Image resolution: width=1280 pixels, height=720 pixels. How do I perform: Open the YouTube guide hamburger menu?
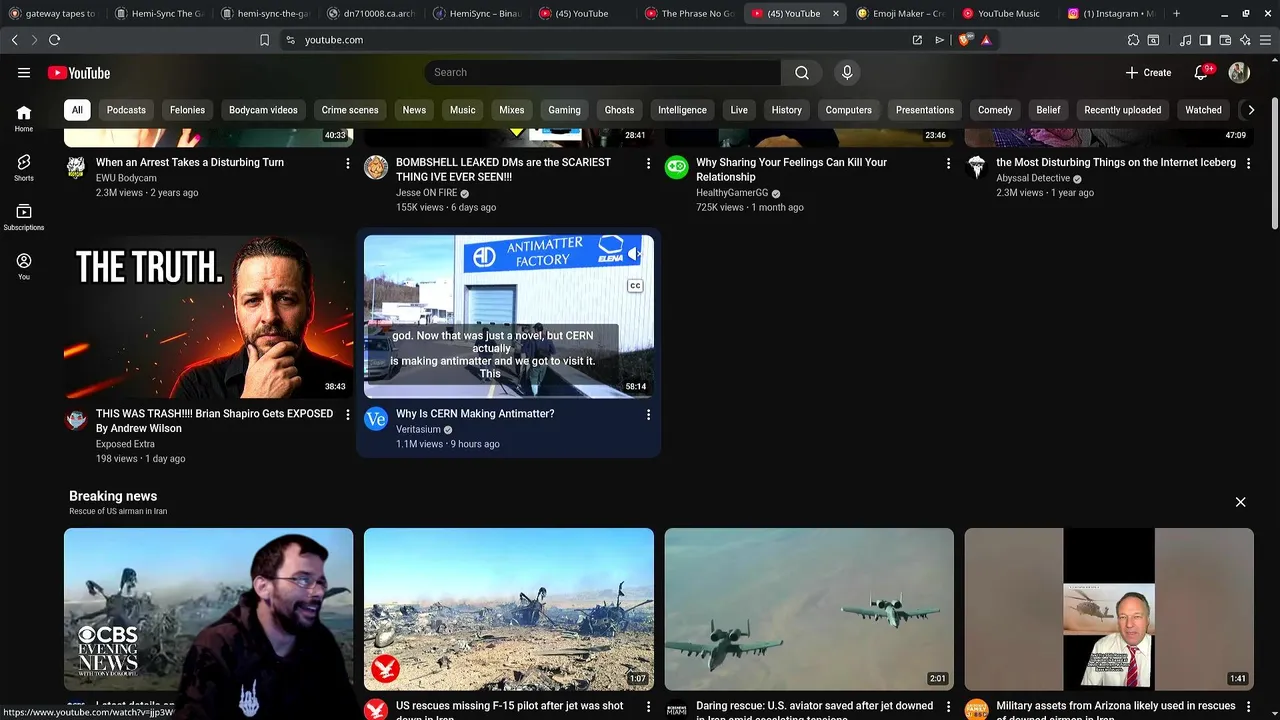pos(24,72)
